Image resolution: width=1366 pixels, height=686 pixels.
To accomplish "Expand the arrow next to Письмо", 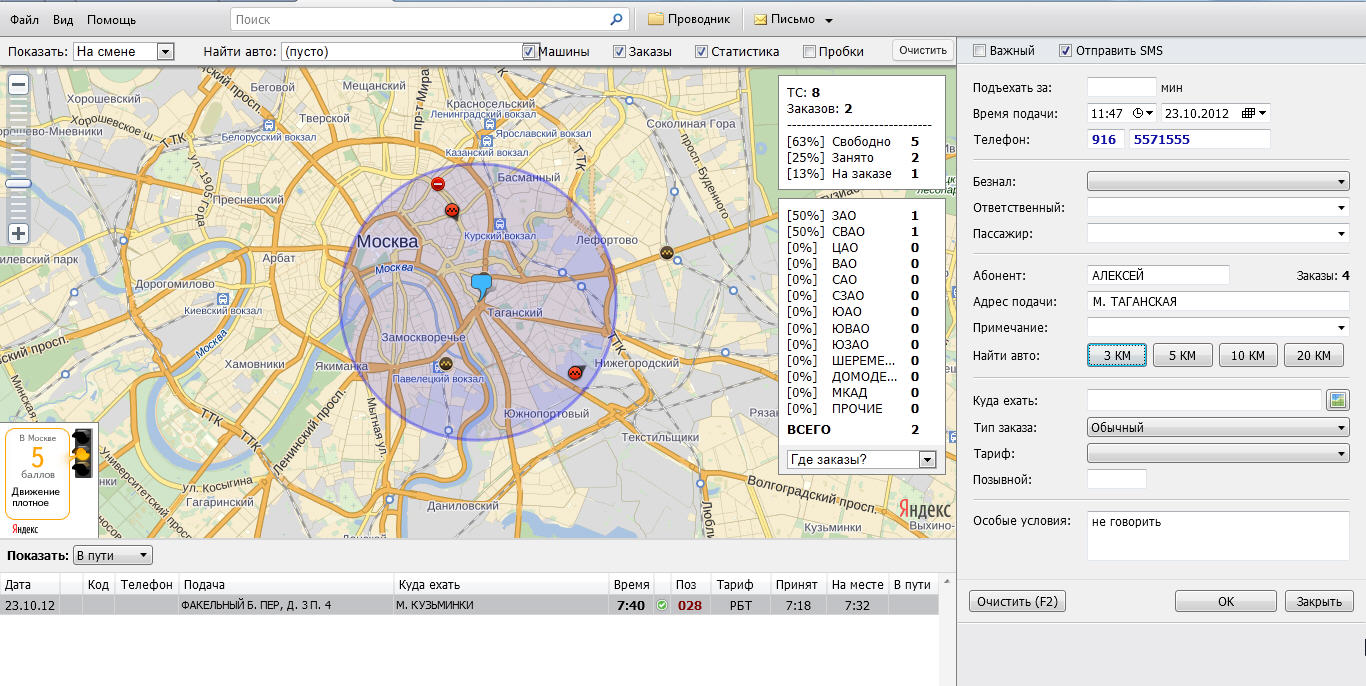I will pyautogui.click(x=829, y=20).
